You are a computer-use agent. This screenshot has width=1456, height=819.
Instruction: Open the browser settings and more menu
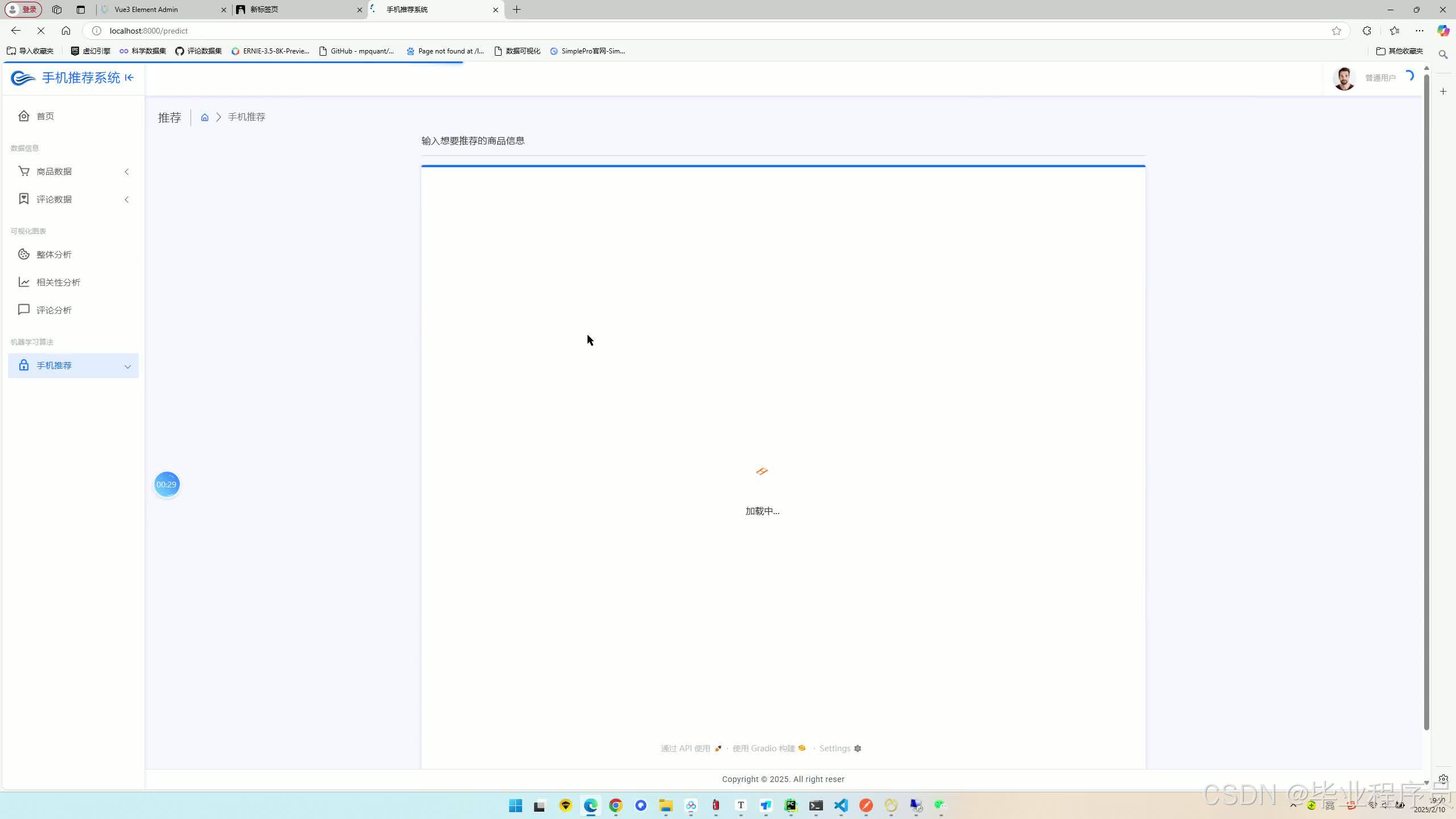coord(1420,31)
